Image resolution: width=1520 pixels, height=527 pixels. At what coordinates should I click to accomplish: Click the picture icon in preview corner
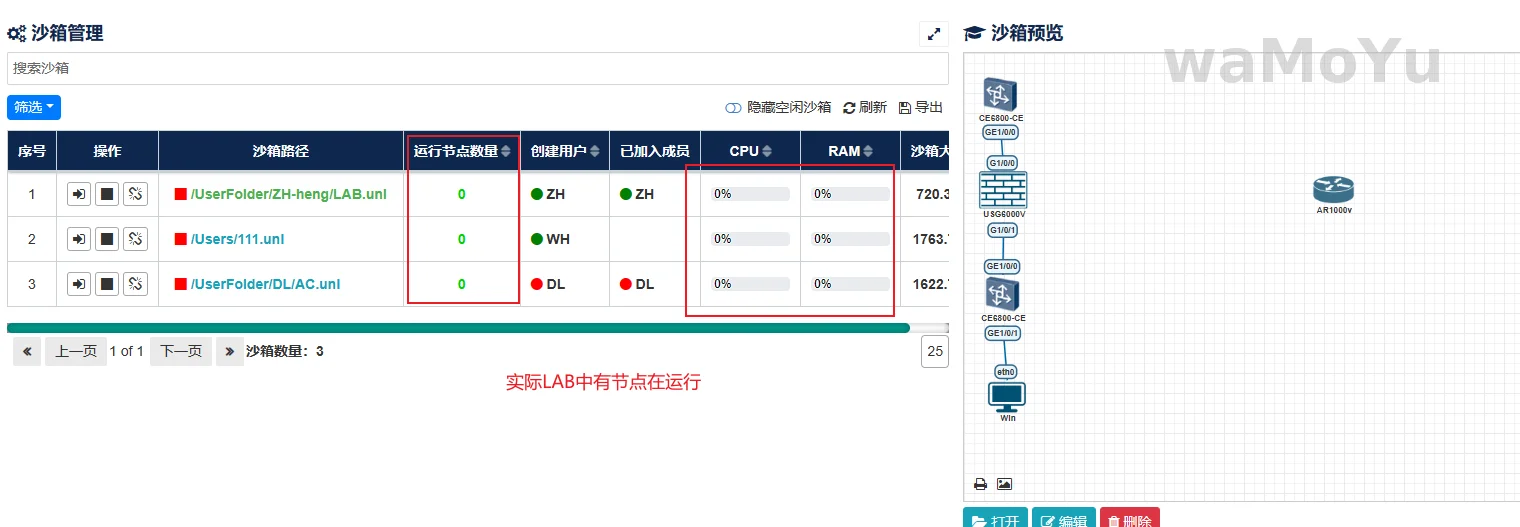[1004, 484]
